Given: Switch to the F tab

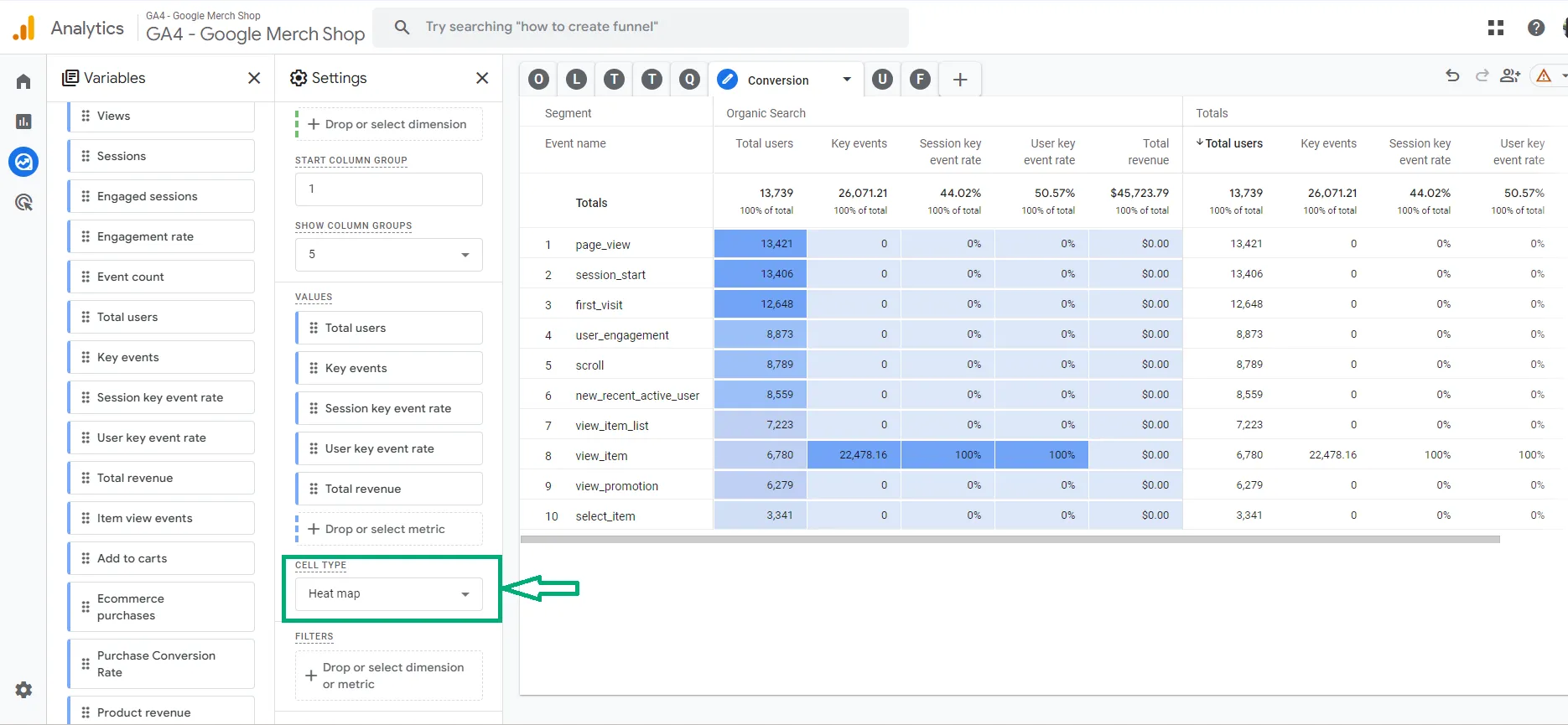Looking at the screenshot, I should 920,80.
